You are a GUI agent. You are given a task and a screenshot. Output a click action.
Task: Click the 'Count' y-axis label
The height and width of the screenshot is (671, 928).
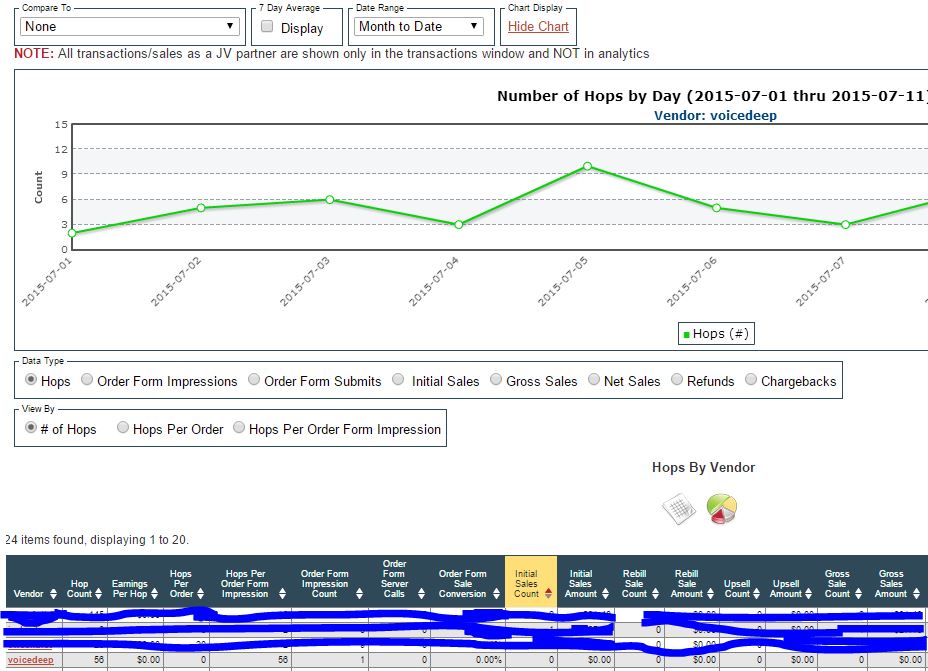point(39,187)
